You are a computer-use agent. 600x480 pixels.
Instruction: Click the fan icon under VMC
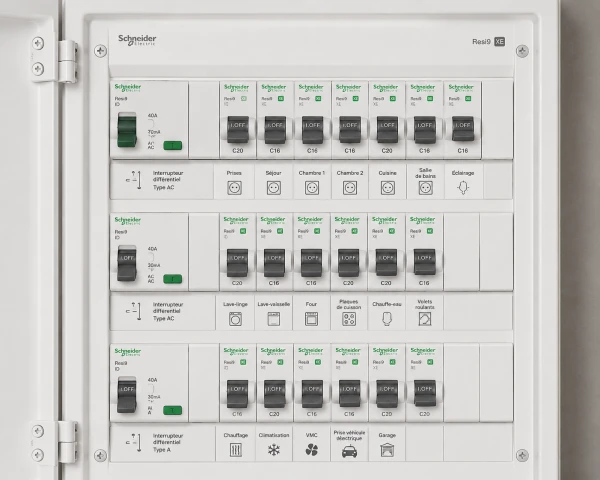pos(312,450)
